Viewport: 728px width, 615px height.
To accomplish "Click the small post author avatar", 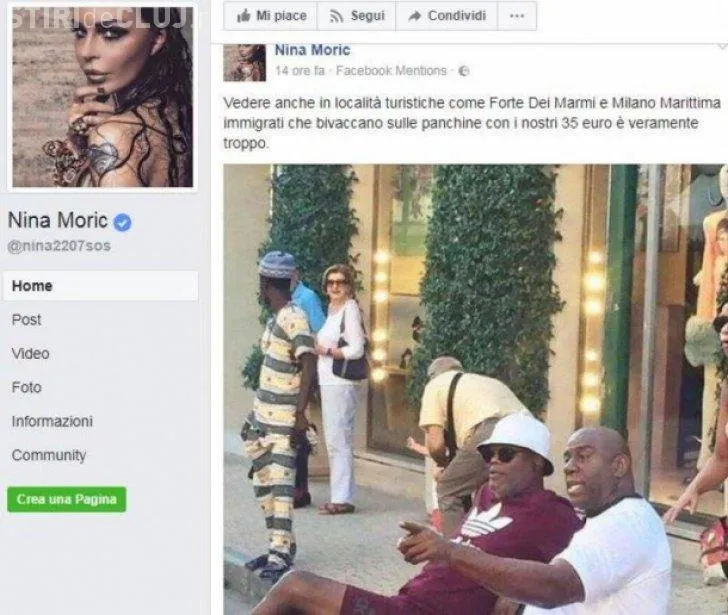I will point(245,63).
